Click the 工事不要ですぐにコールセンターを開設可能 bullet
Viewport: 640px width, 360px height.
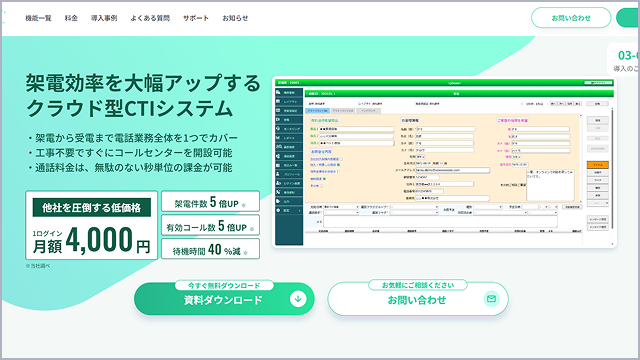coord(130,153)
